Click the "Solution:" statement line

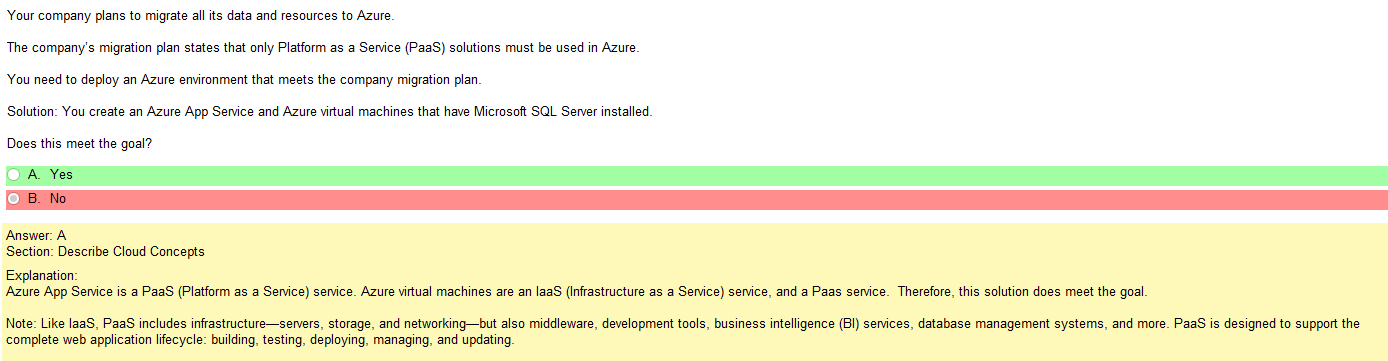click(x=329, y=112)
